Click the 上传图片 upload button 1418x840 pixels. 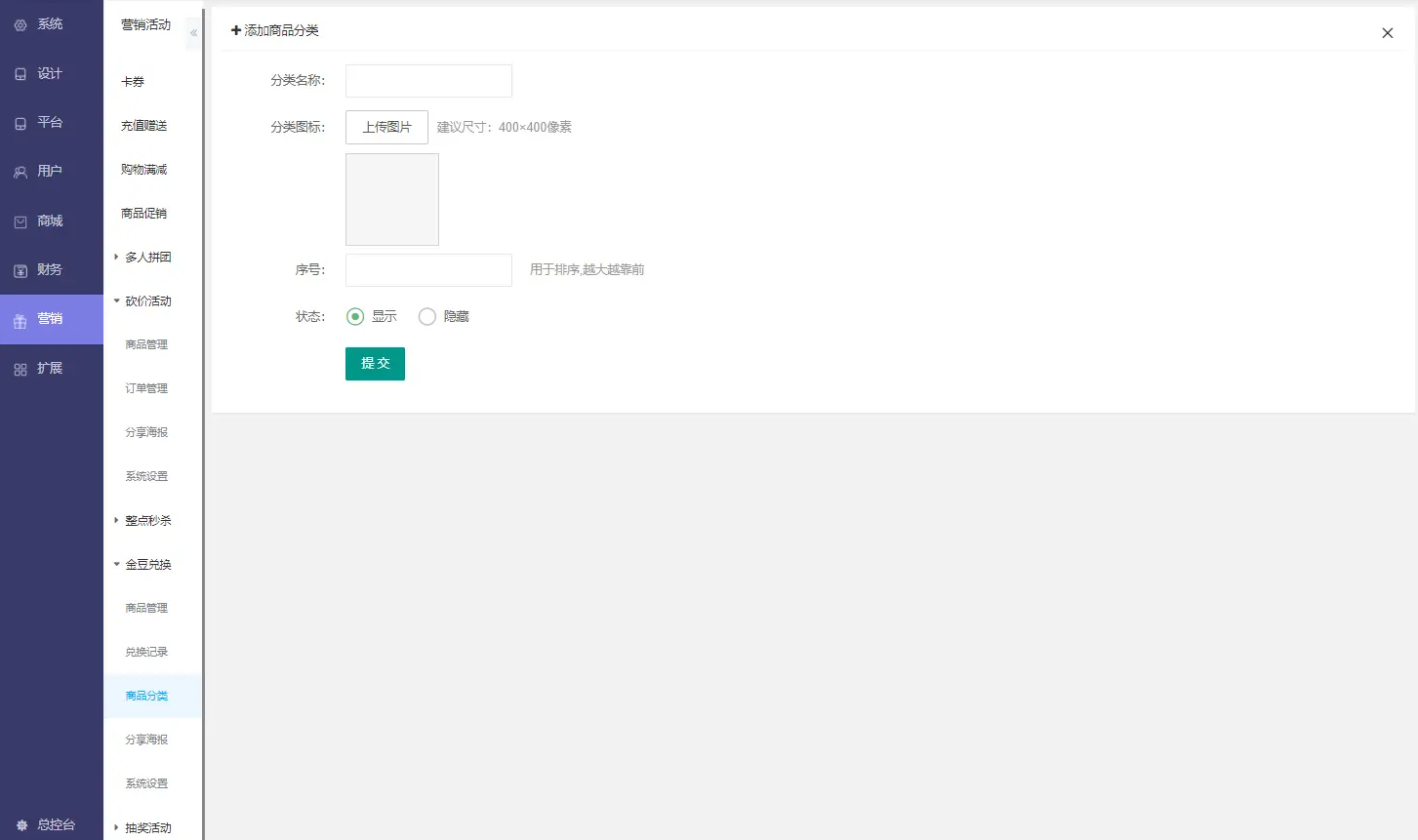pos(386,127)
